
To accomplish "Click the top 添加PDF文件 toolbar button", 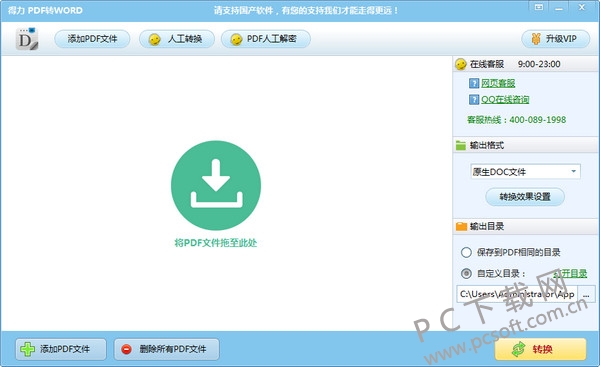I will coord(92,39).
